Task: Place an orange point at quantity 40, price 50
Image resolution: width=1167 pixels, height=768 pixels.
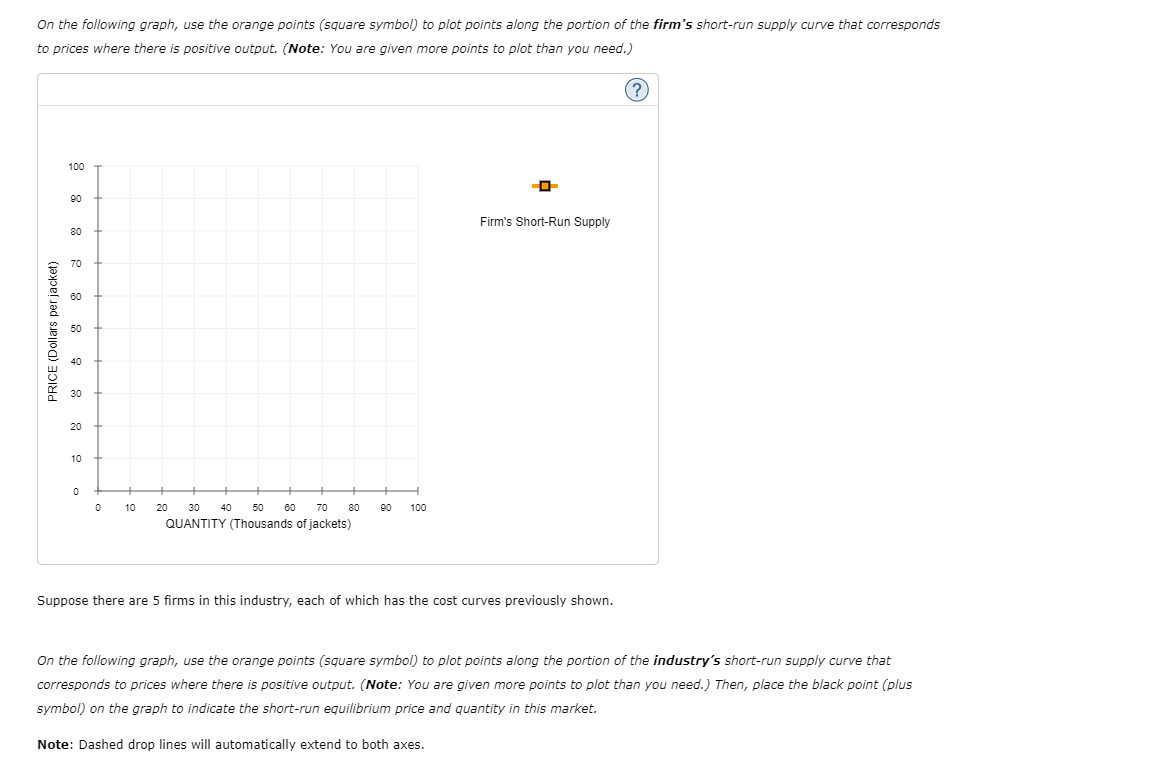Action: click(x=225, y=328)
